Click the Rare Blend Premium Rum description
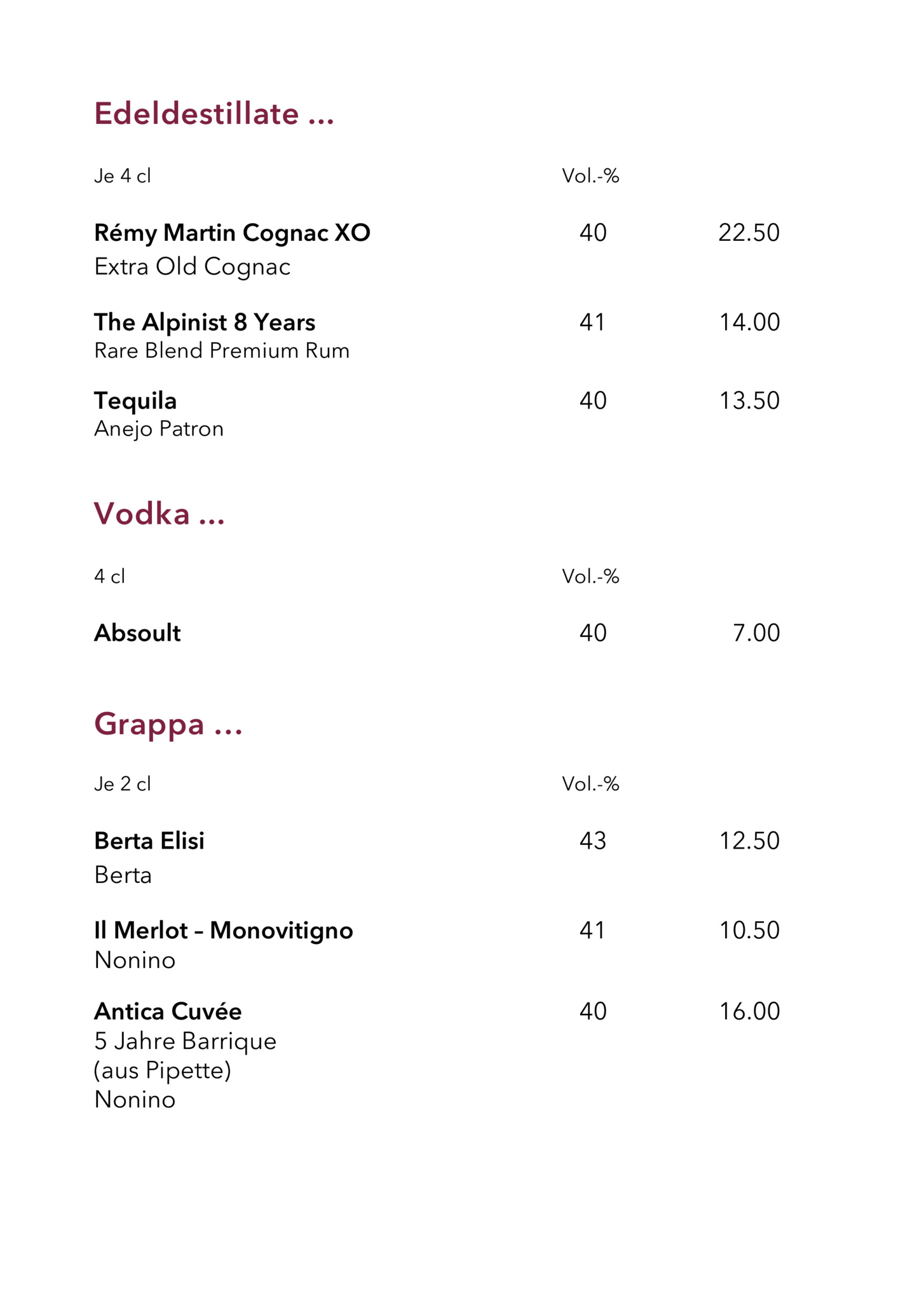This screenshot has height=1312, width=924. pos(222,351)
